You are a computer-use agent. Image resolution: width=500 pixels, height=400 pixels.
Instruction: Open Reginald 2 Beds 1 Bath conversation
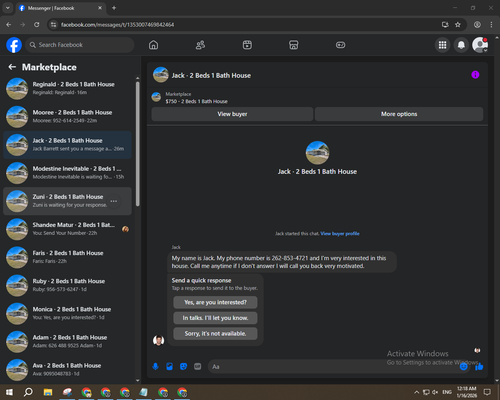68,88
